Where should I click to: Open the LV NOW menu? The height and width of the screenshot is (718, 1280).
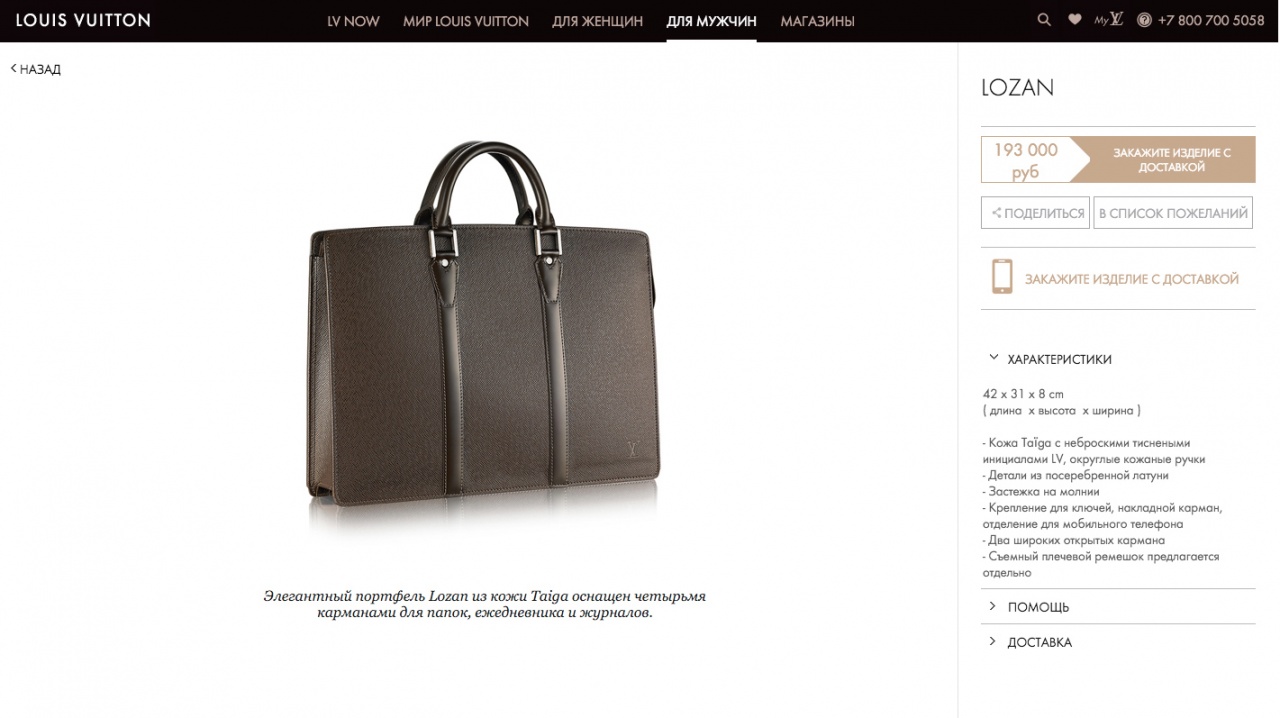click(x=353, y=21)
